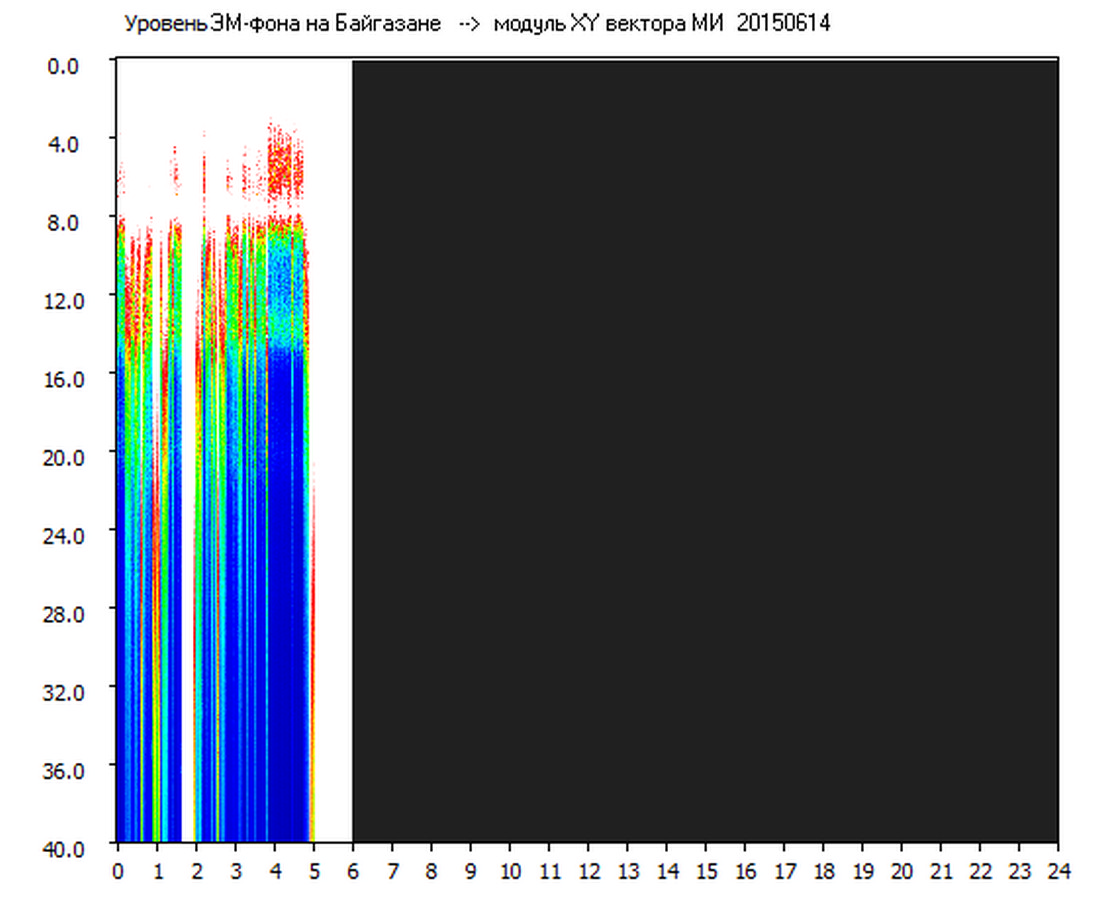
Task: Click the x-axis hour label '3'
Action: pyautogui.click(x=236, y=871)
